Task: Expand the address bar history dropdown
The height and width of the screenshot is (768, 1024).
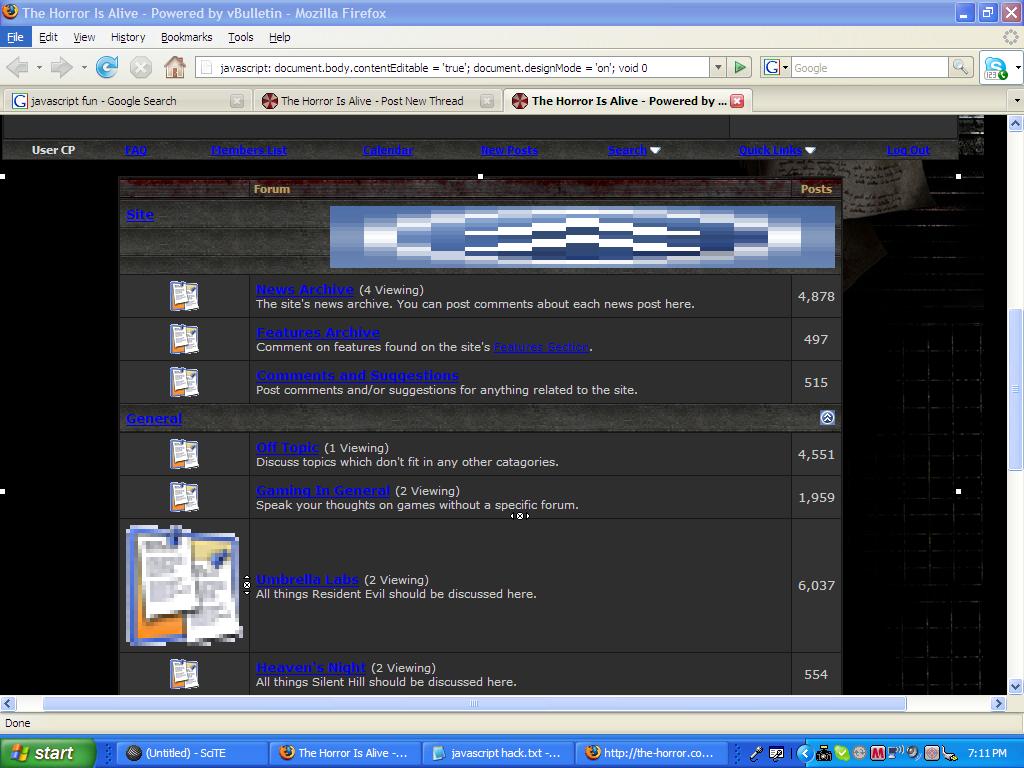Action: point(717,67)
